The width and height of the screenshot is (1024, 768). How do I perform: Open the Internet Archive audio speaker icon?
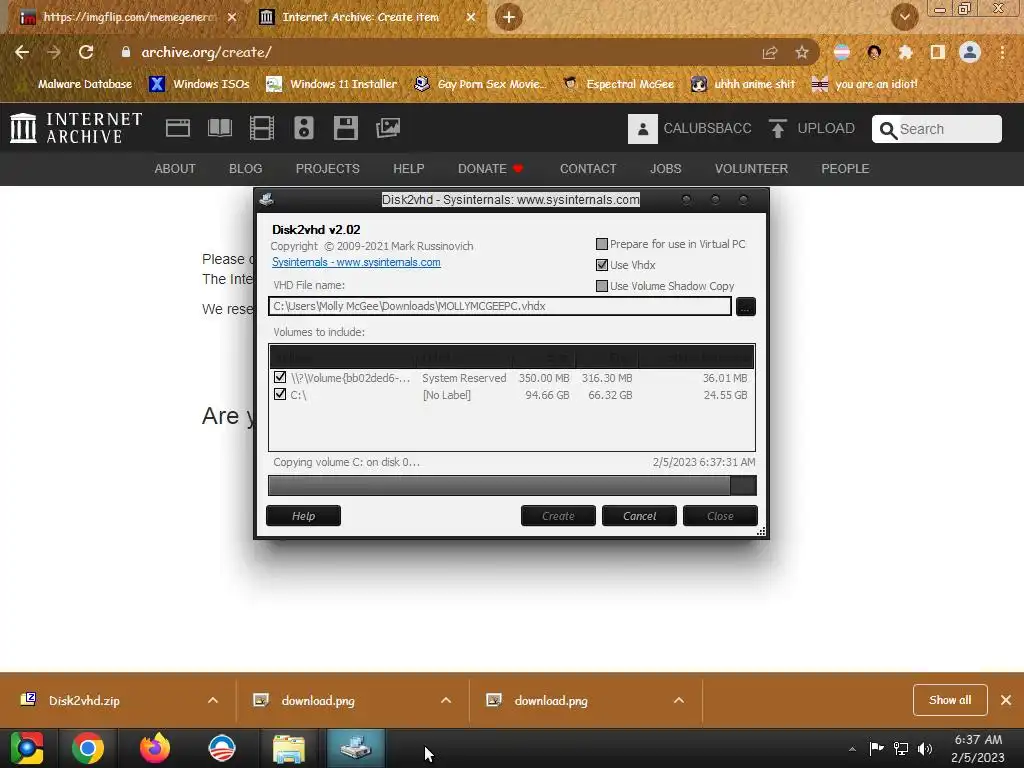point(304,128)
